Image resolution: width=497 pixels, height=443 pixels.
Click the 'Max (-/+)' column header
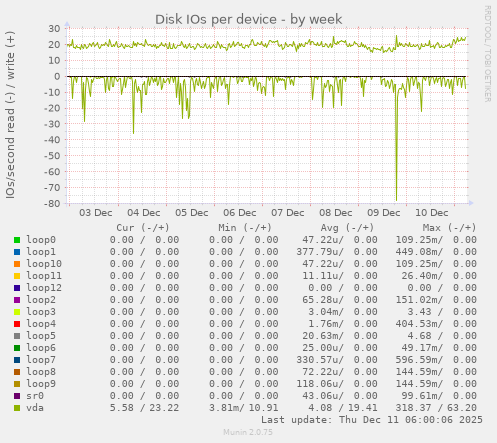click(450, 228)
